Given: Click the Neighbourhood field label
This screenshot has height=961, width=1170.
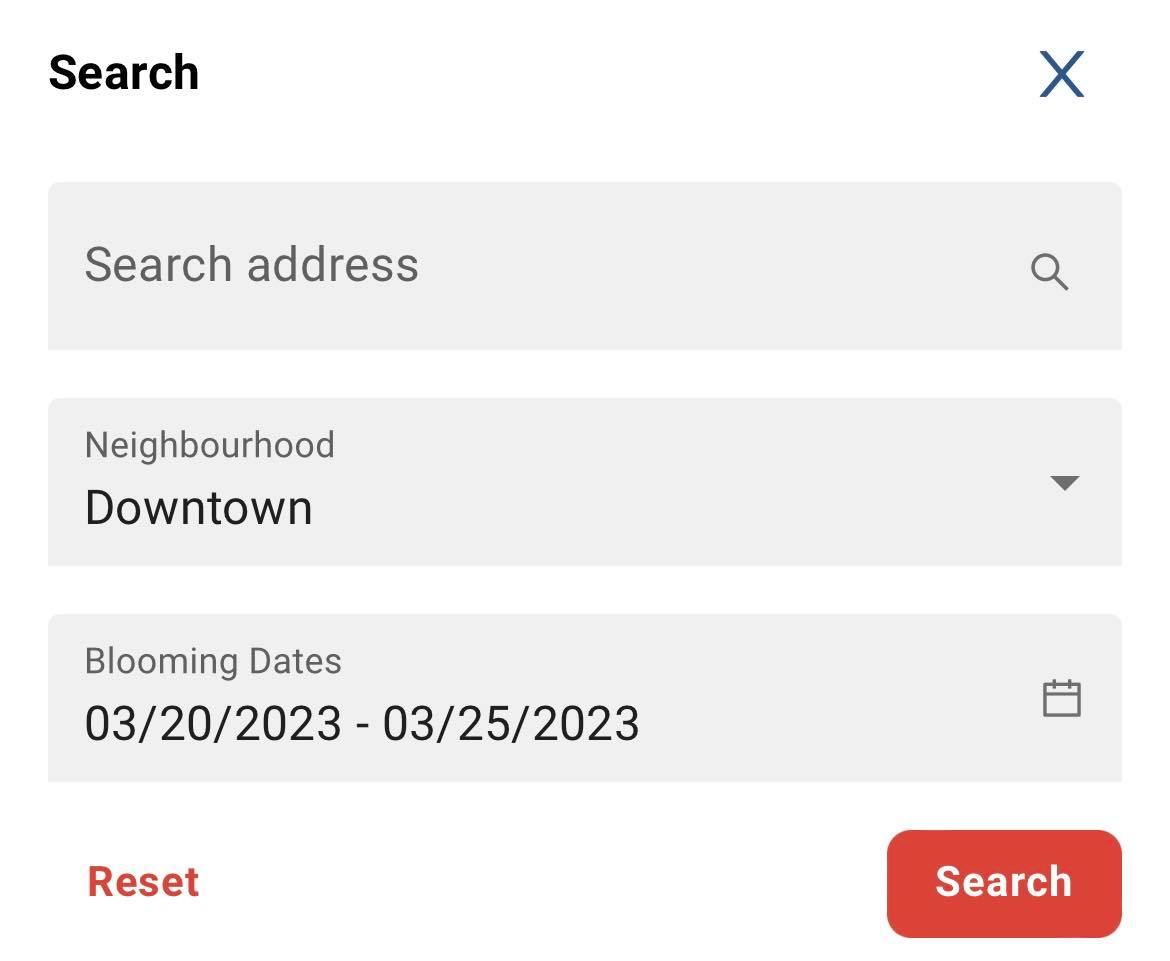Looking at the screenshot, I should (x=210, y=445).
